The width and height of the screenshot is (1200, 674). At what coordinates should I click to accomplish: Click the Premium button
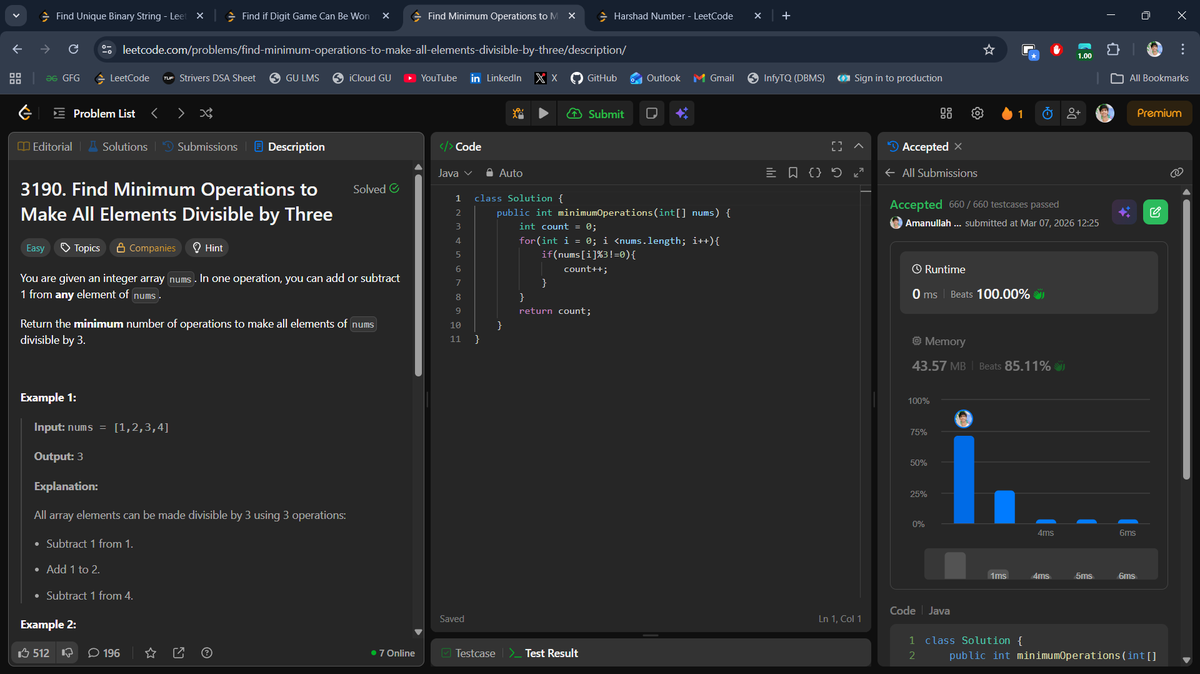(x=1159, y=114)
